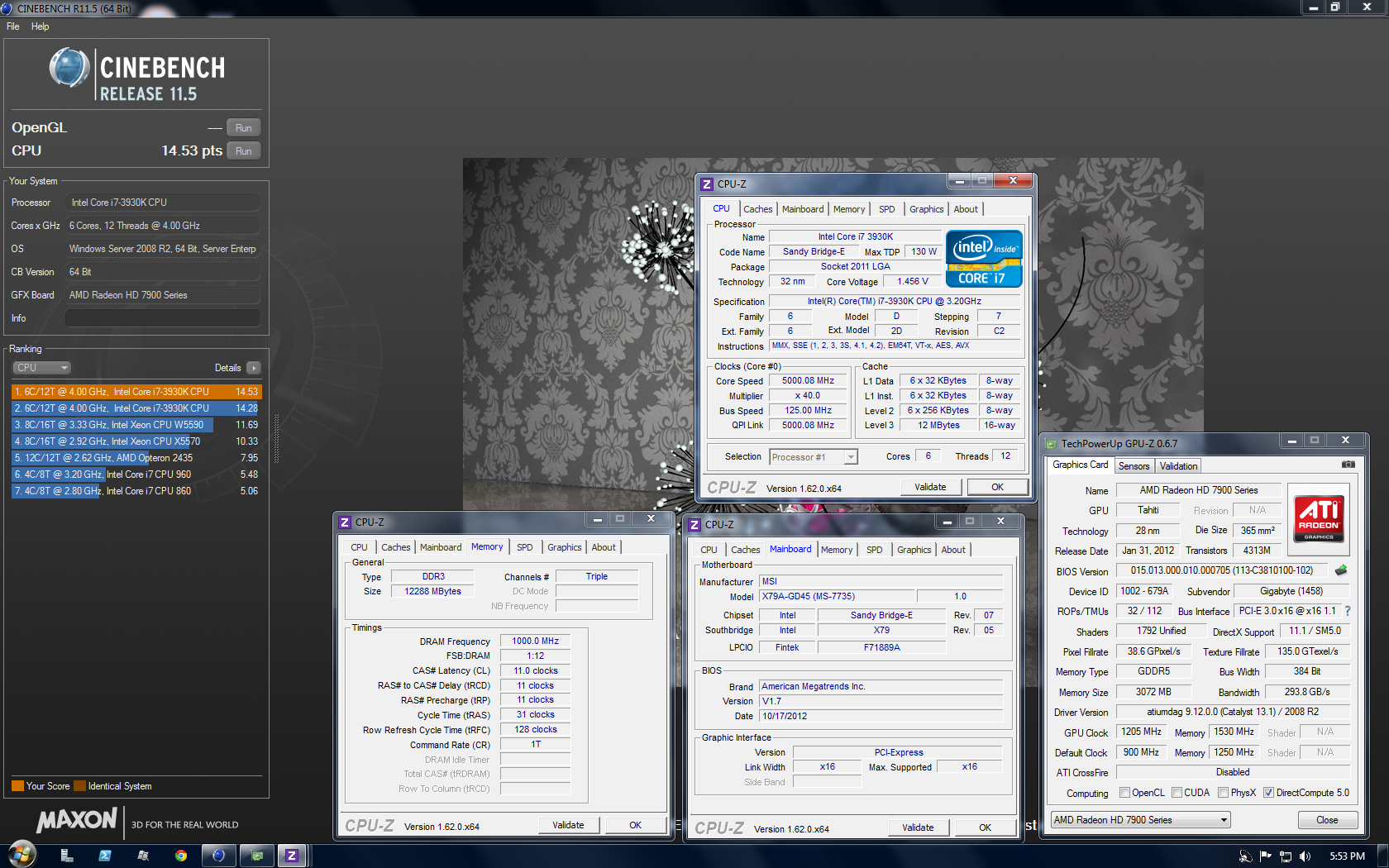Click OK in Mainboard CPU-Z window
This screenshot has width=1389, height=868.
click(985, 827)
